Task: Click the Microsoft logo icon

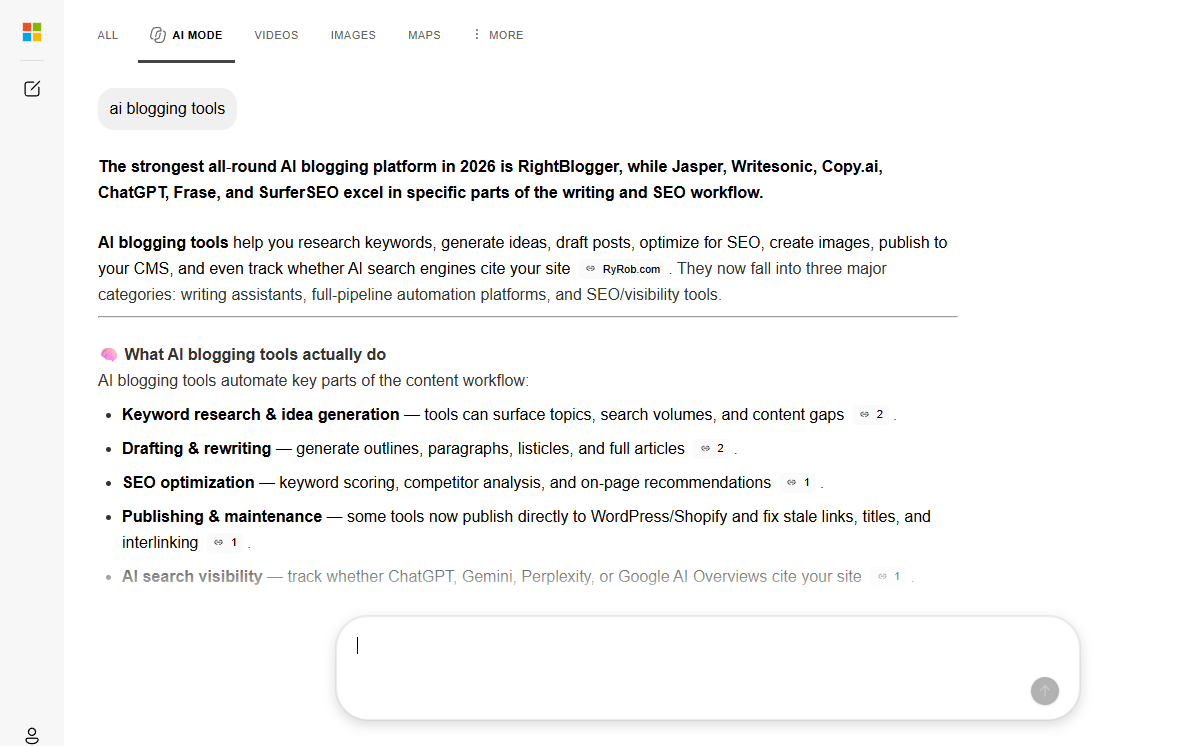Action: tap(32, 32)
